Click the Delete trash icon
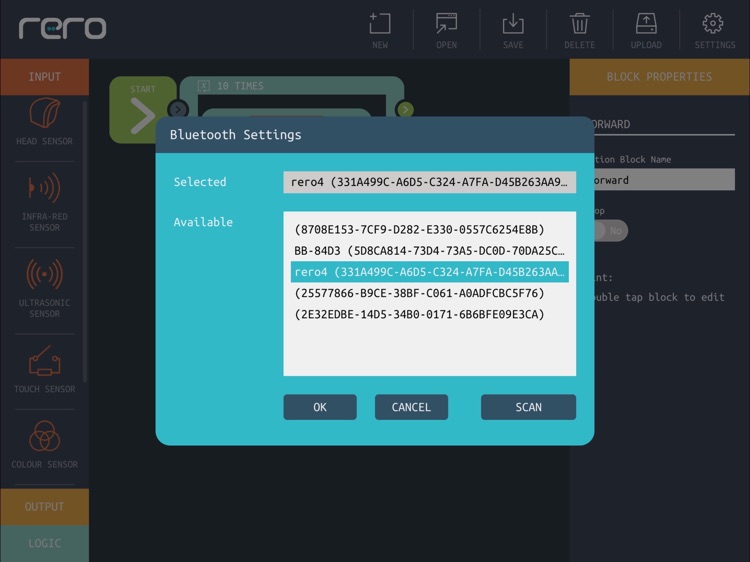This screenshot has height=562, width=750. click(x=579, y=23)
